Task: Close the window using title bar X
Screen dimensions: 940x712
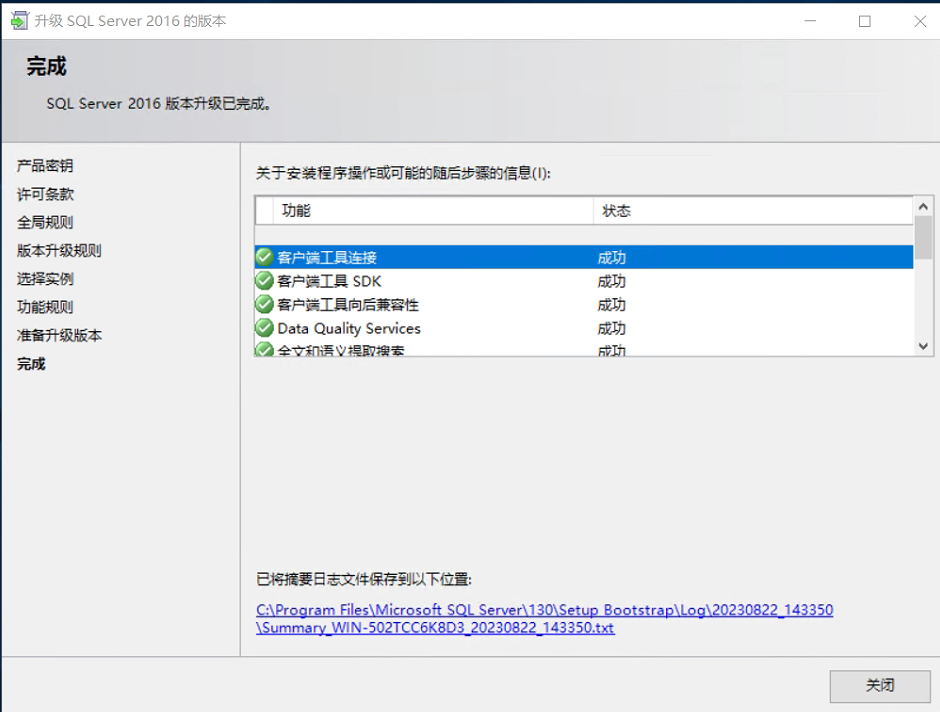Action: click(x=920, y=21)
